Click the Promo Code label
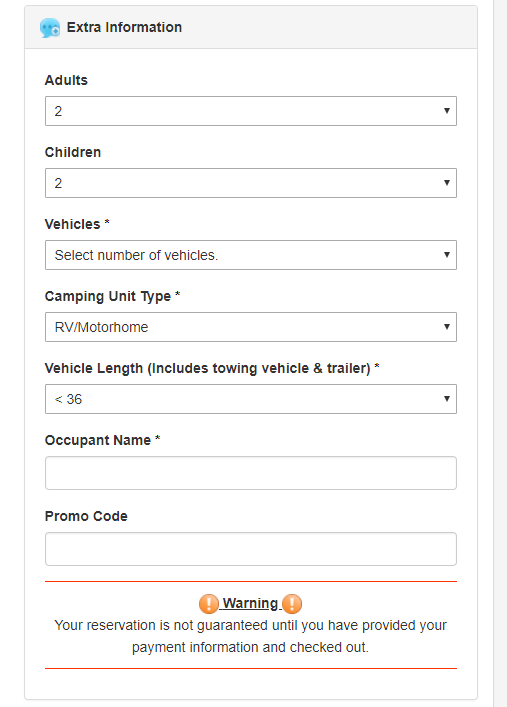Viewport: 507px width, 707px height. click(86, 516)
